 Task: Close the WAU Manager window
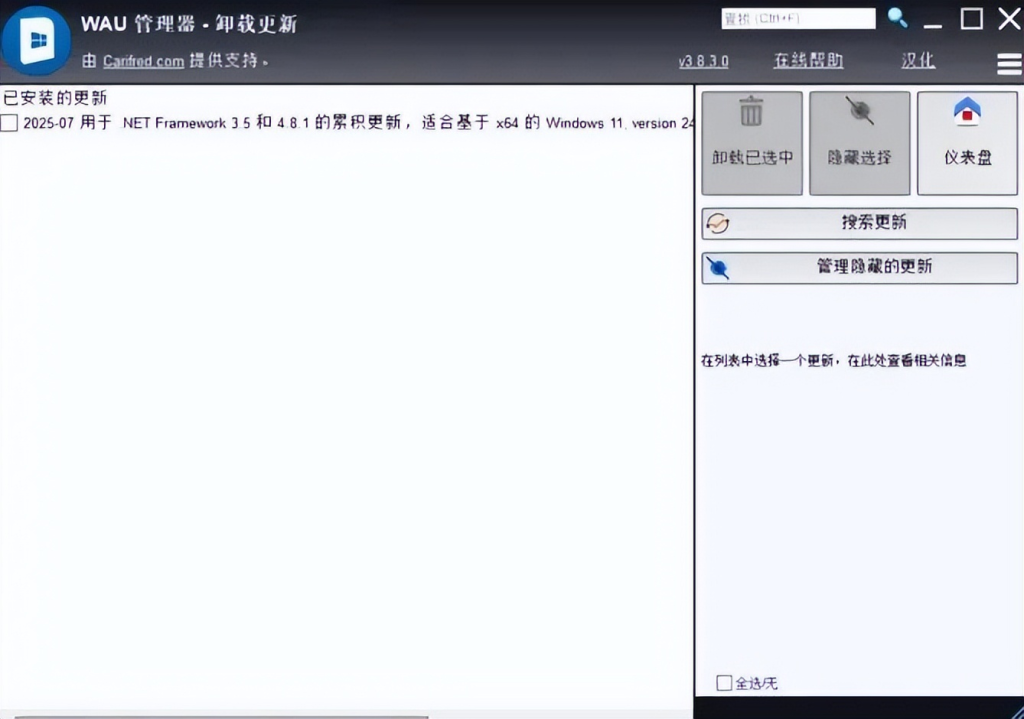(1008, 18)
